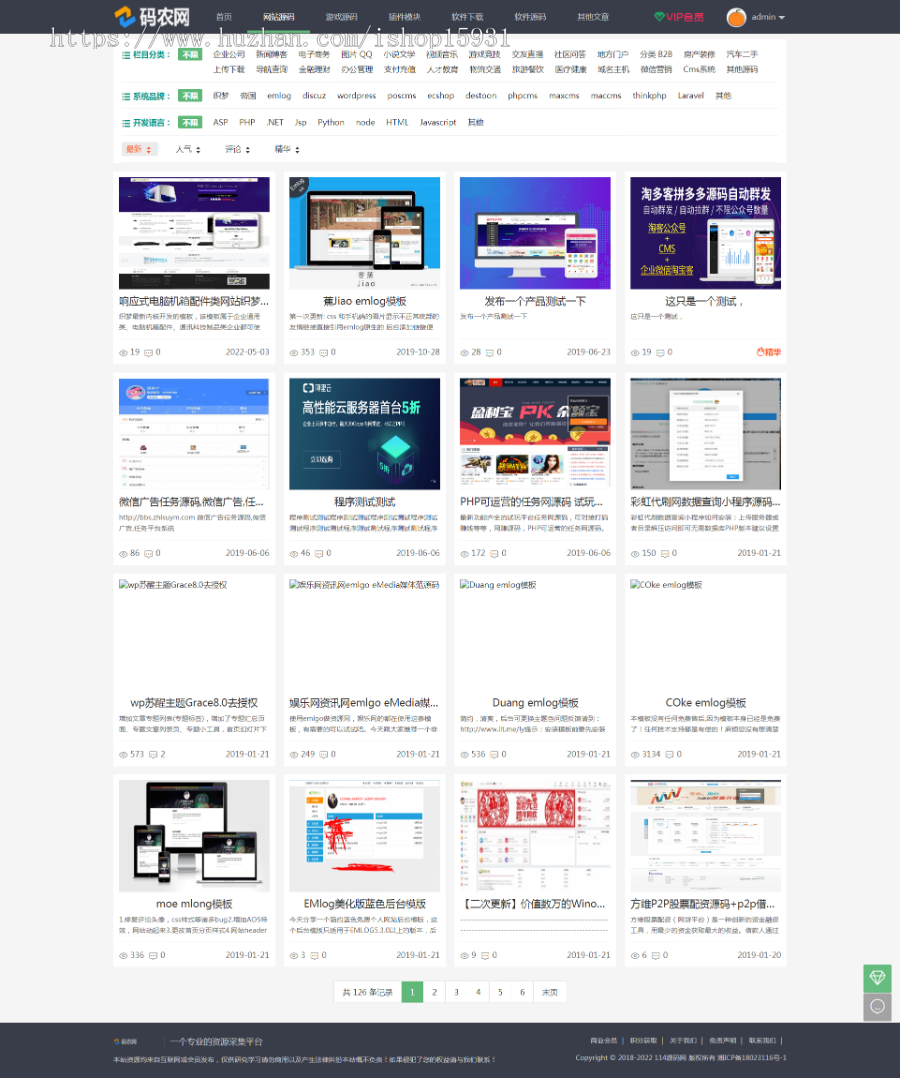Select 不限 in 栏目分类 filter
The image size is (900, 1078).
(190, 54)
